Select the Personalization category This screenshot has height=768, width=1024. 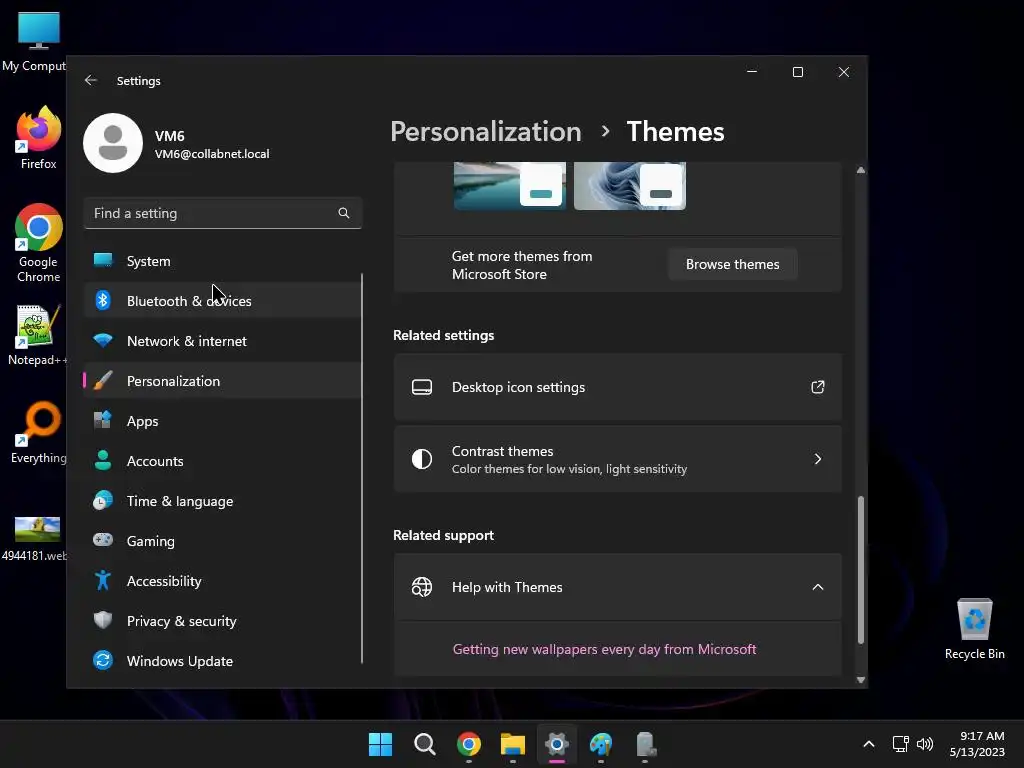(223, 381)
